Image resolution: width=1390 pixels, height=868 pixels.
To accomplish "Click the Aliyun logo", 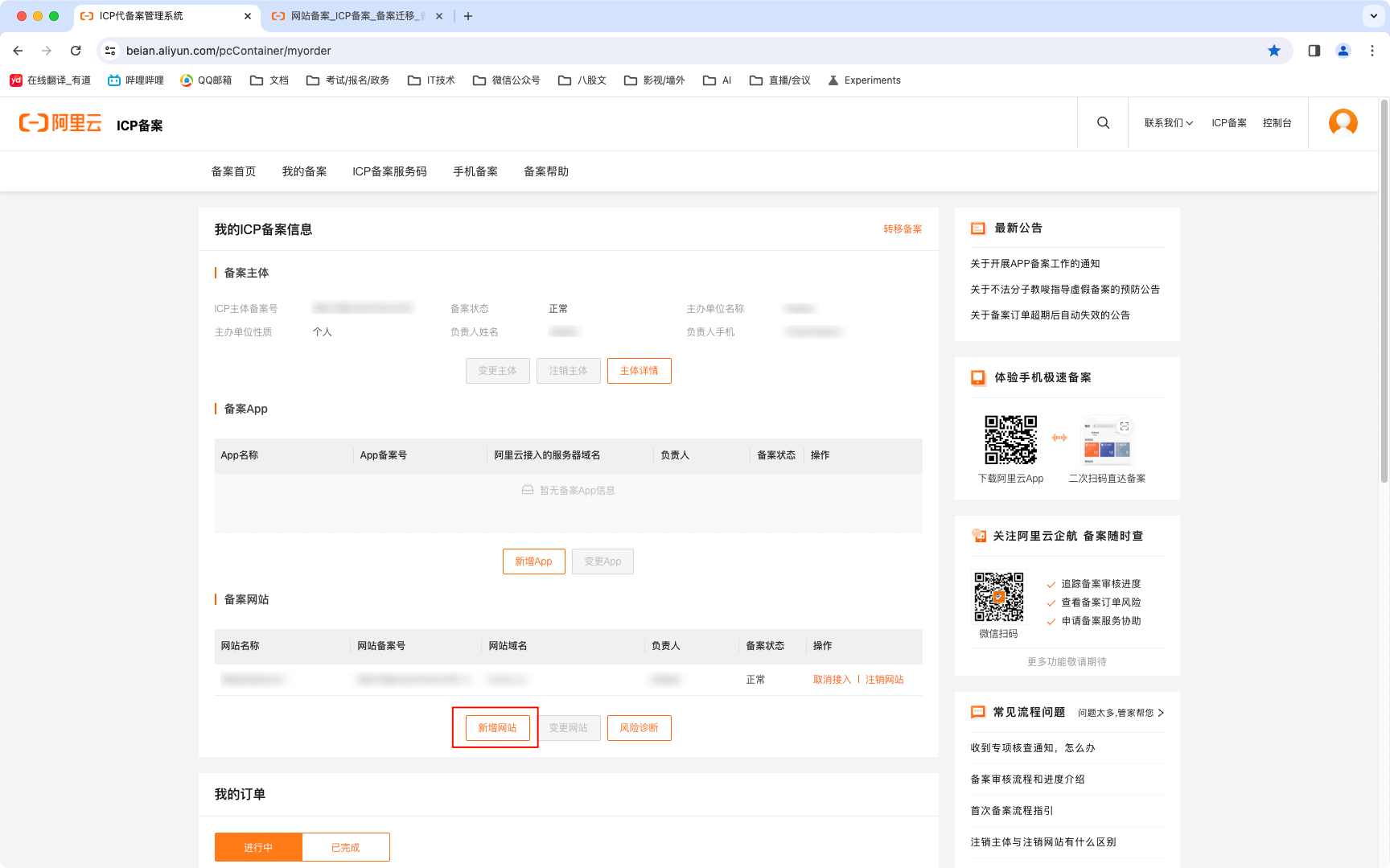I will [x=61, y=123].
